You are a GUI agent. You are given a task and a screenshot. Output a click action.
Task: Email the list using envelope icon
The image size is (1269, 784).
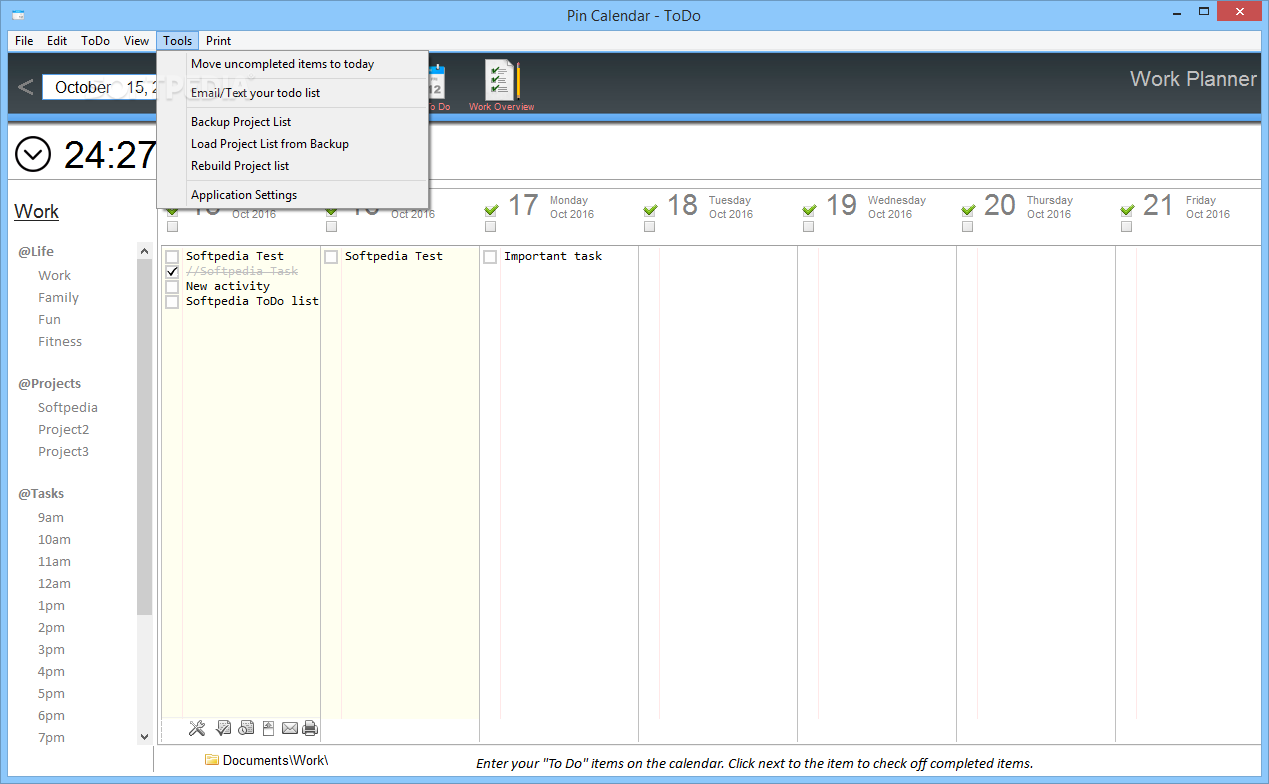[x=290, y=728]
